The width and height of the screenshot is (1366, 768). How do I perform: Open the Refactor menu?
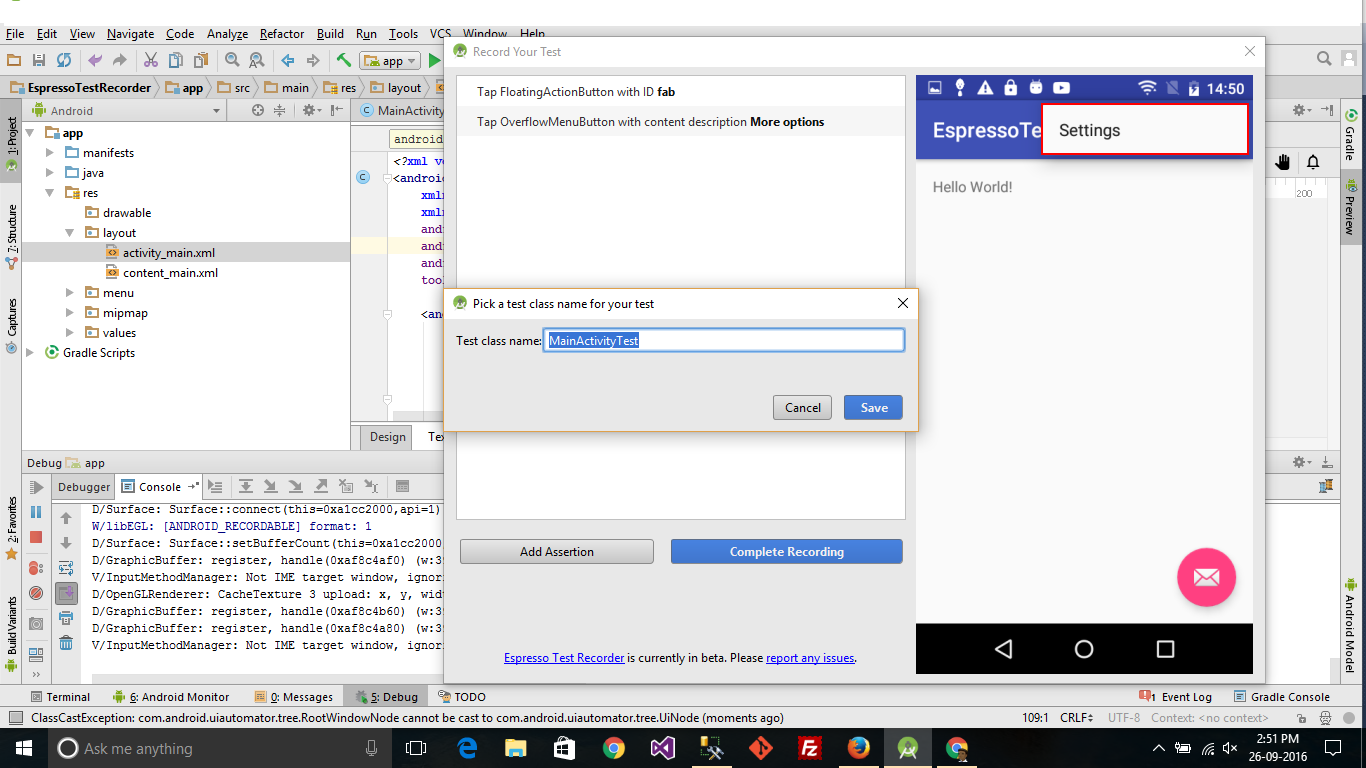[x=282, y=34]
